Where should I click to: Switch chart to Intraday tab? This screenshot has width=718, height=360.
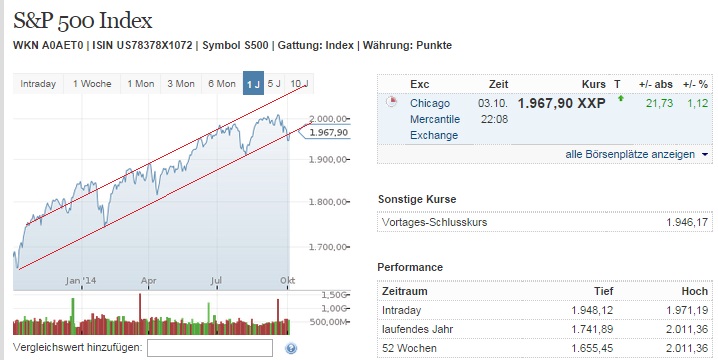38,84
